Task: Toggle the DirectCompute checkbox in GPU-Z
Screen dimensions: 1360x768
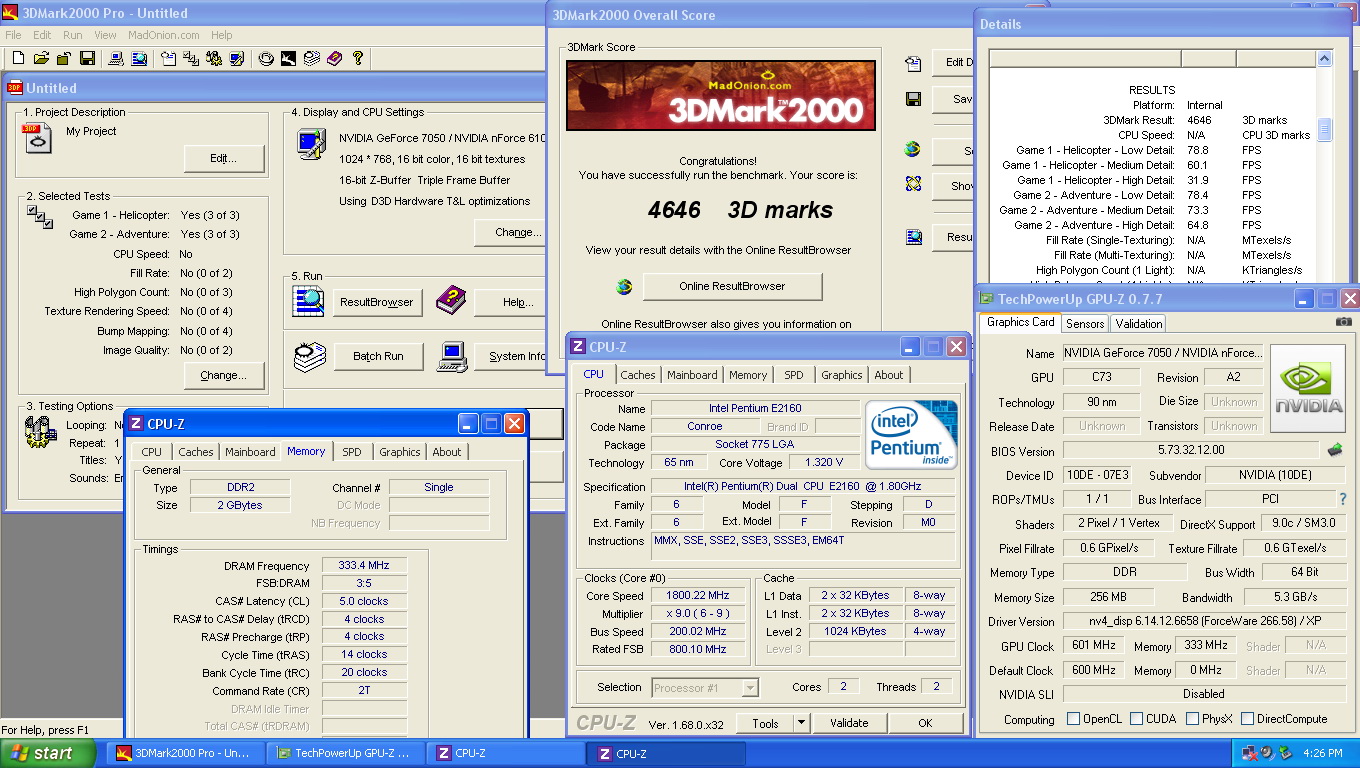Action: click(x=1247, y=719)
